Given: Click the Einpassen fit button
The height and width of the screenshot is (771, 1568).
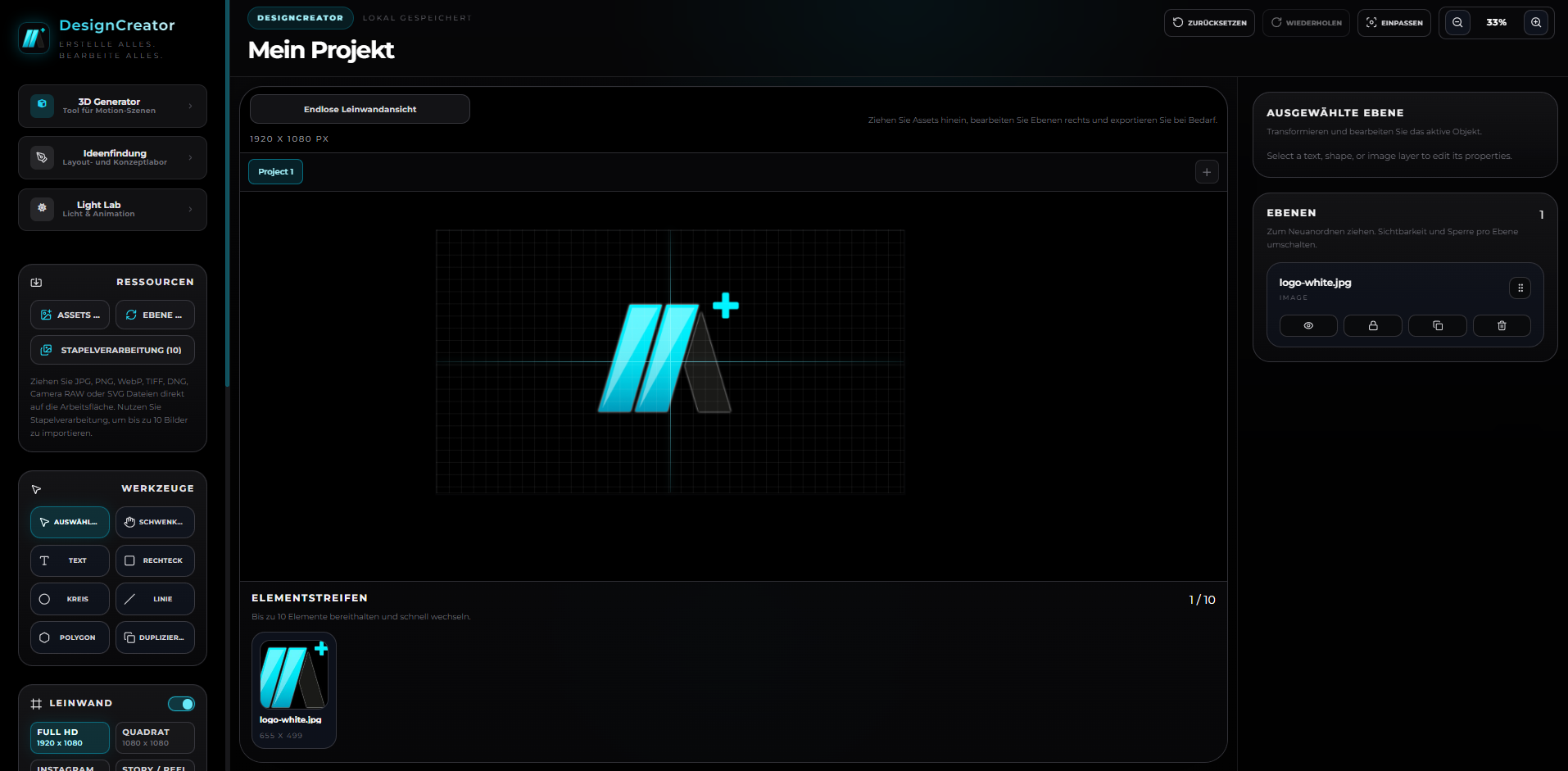Looking at the screenshot, I should (x=1394, y=23).
